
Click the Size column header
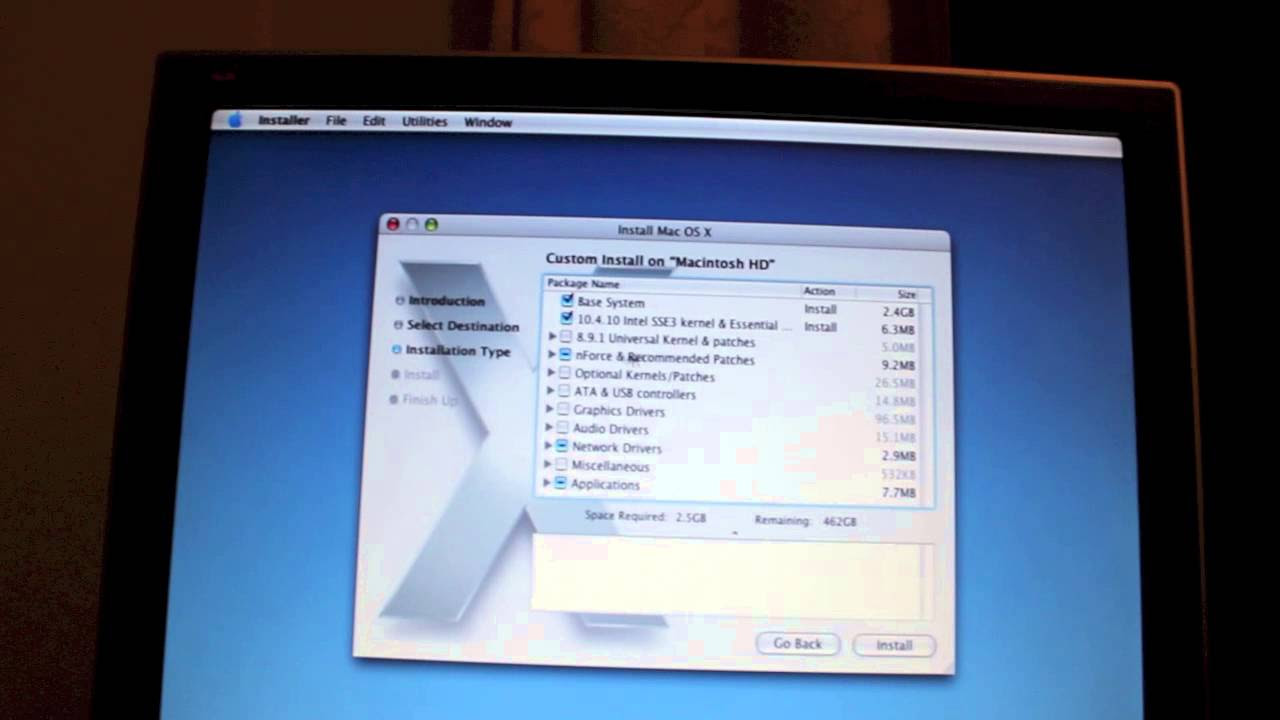pyautogui.click(x=906, y=294)
